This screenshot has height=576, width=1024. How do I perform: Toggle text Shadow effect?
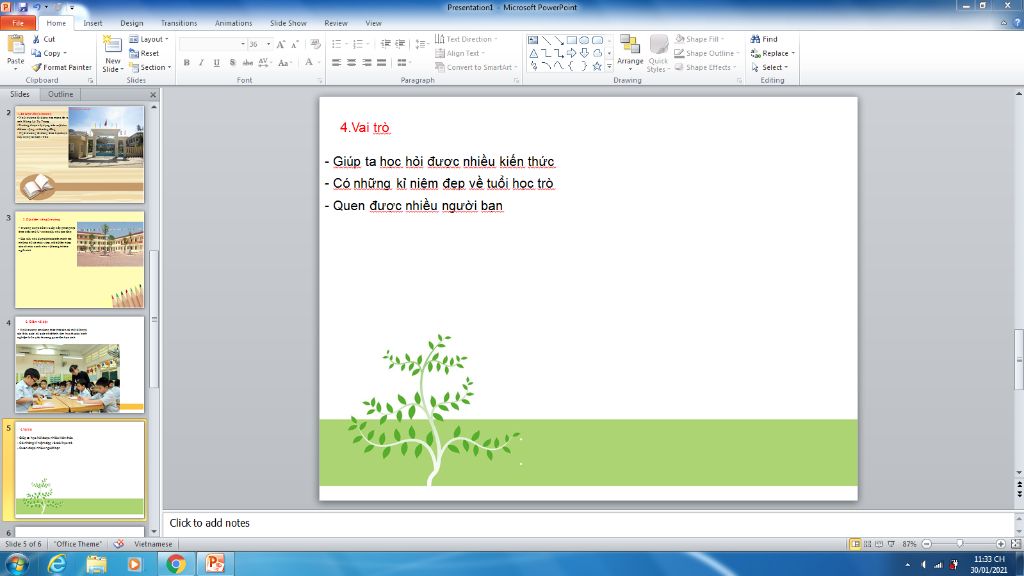[x=232, y=63]
